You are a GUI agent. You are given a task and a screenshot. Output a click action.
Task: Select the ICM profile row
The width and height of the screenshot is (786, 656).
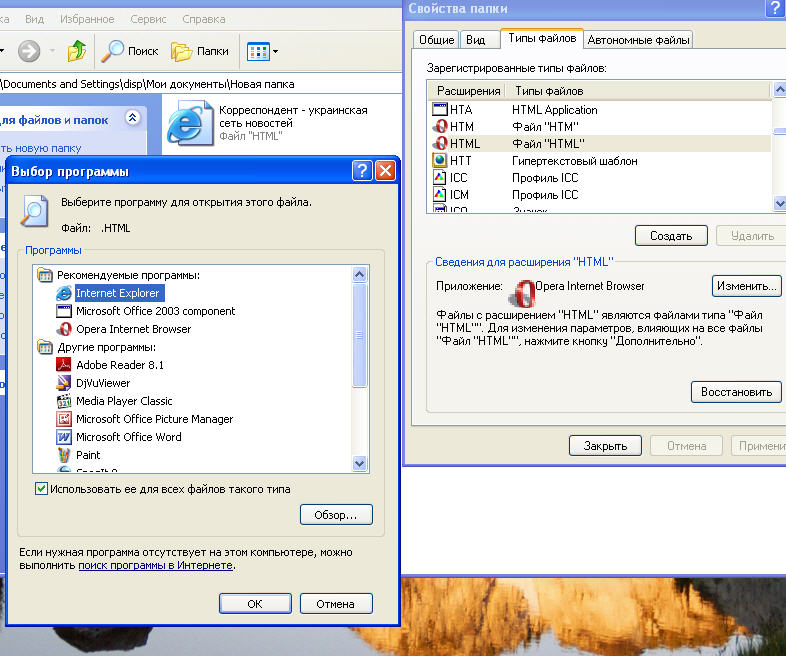pyautogui.click(x=599, y=194)
